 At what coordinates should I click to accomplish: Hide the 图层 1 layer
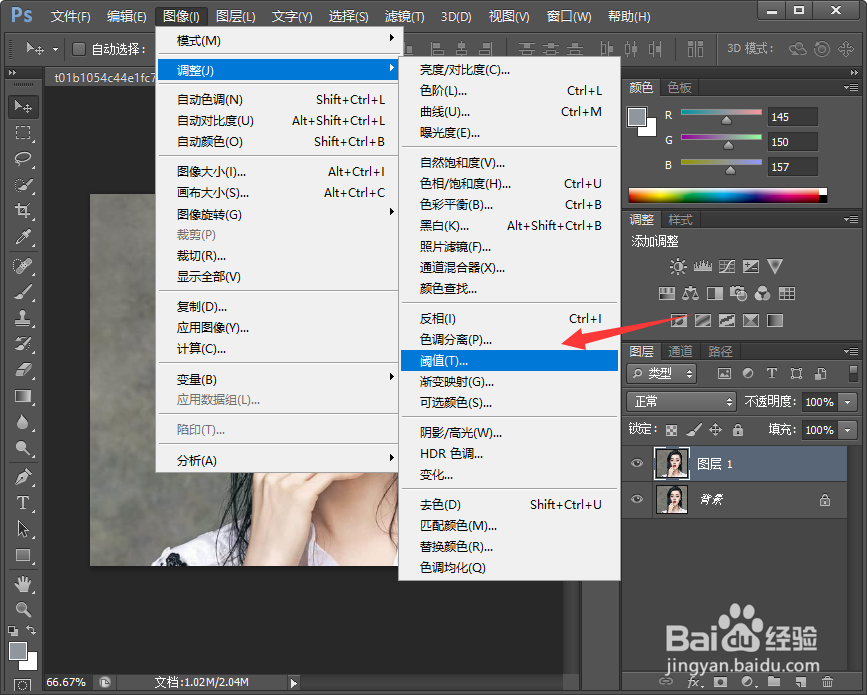coord(637,463)
